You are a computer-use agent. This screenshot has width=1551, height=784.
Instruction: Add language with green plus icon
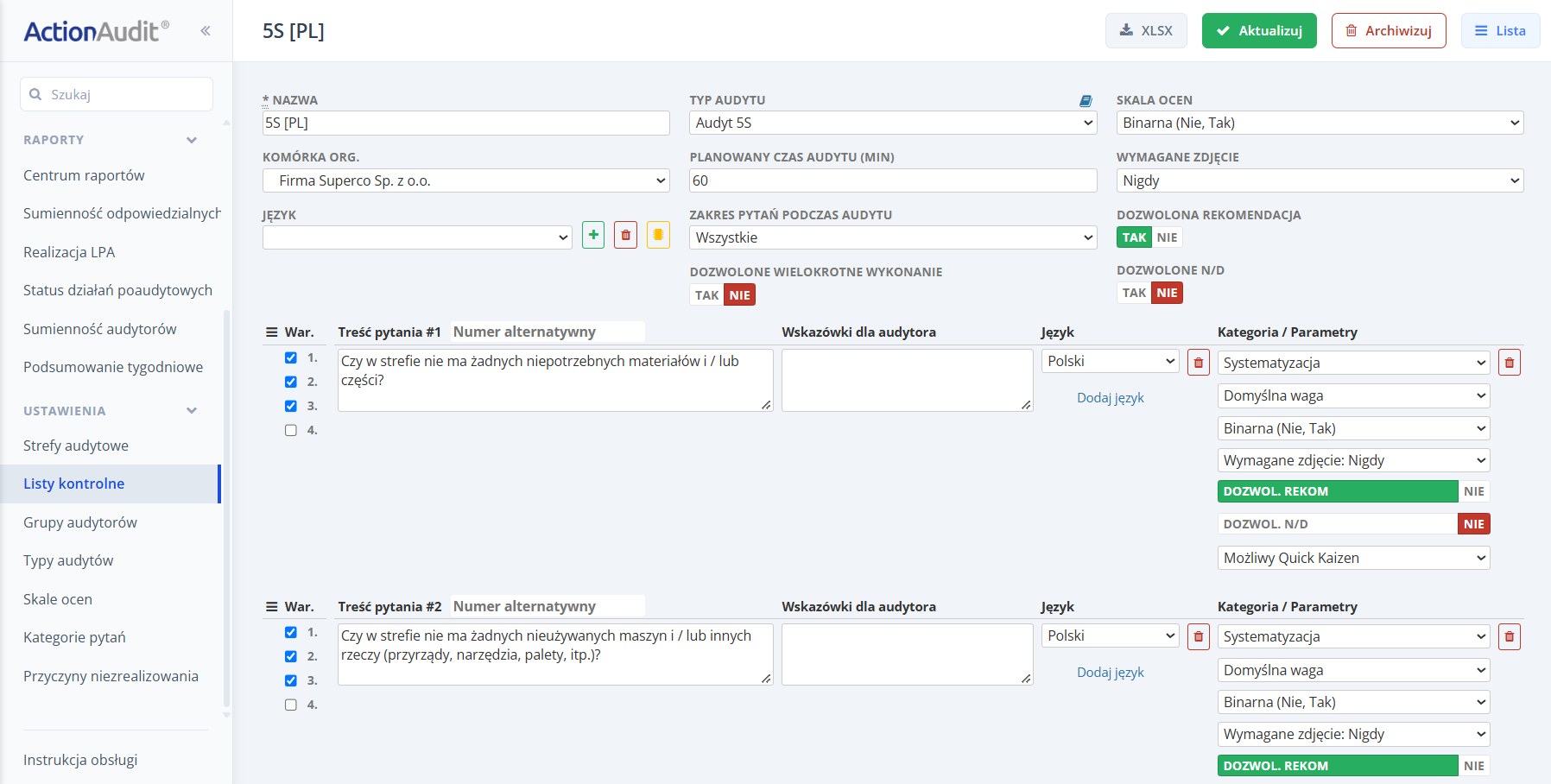point(593,235)
